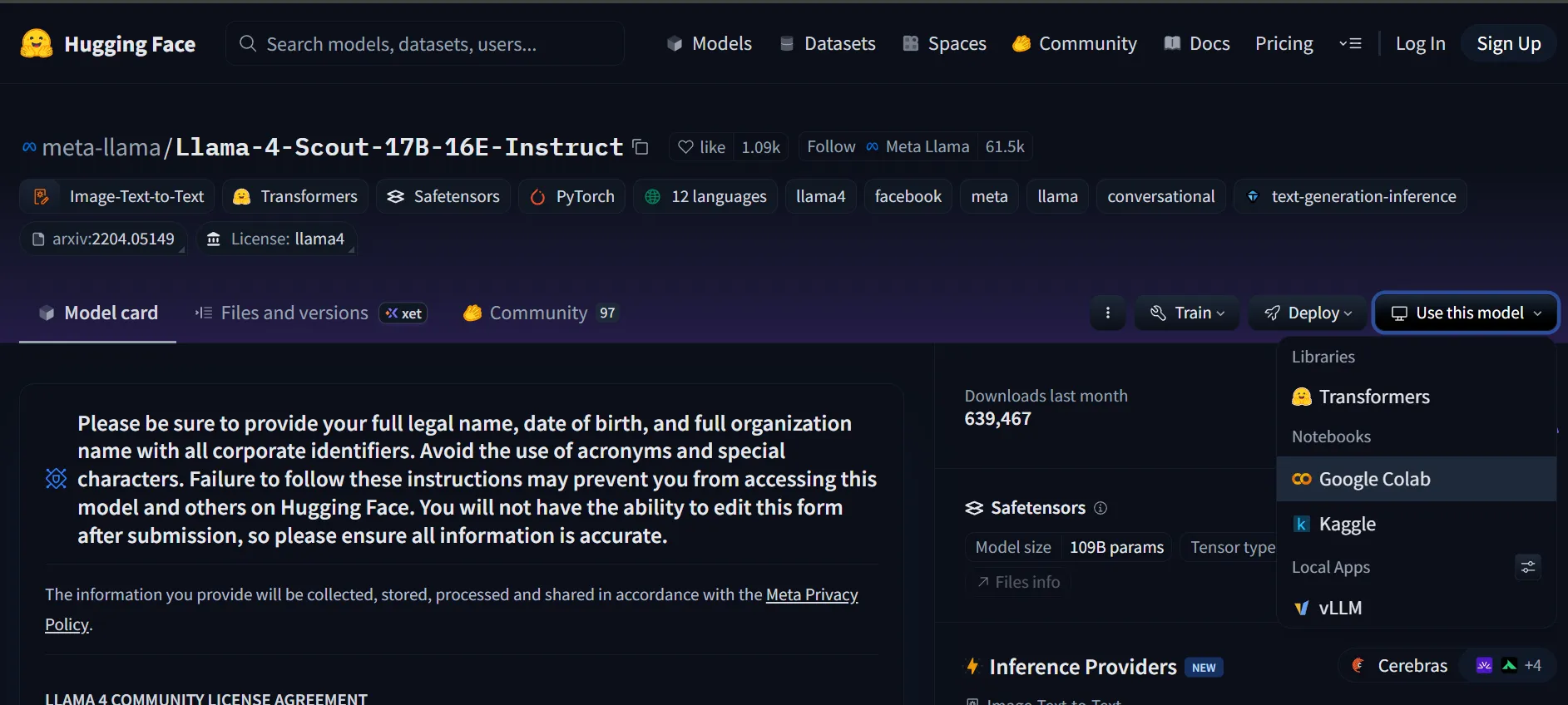Open Docs in top navigation
This screenshot has height=705, width=1568.
click(1196, 43)
